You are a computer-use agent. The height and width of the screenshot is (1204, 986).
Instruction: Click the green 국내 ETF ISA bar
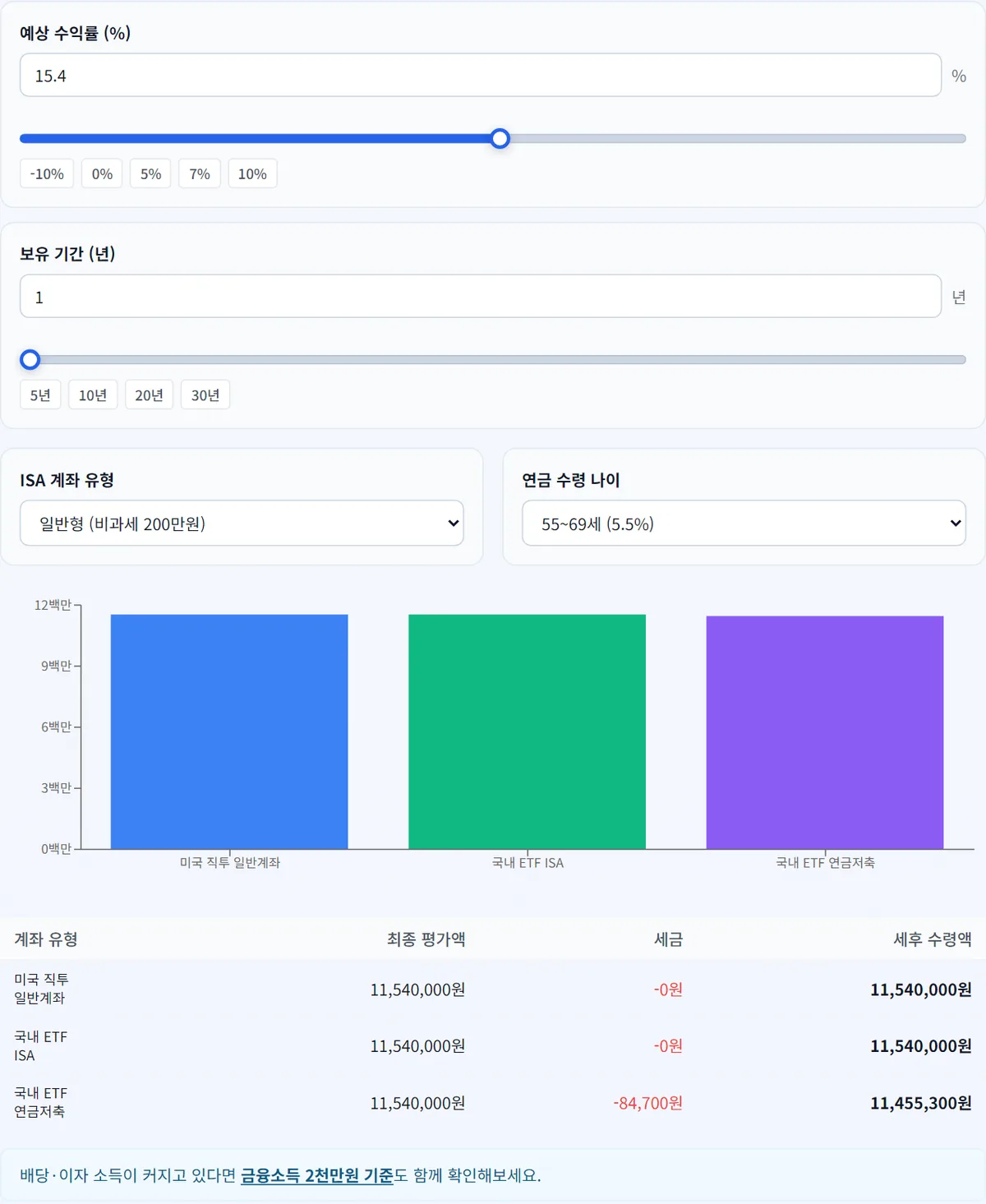click(x=527, y=731)
